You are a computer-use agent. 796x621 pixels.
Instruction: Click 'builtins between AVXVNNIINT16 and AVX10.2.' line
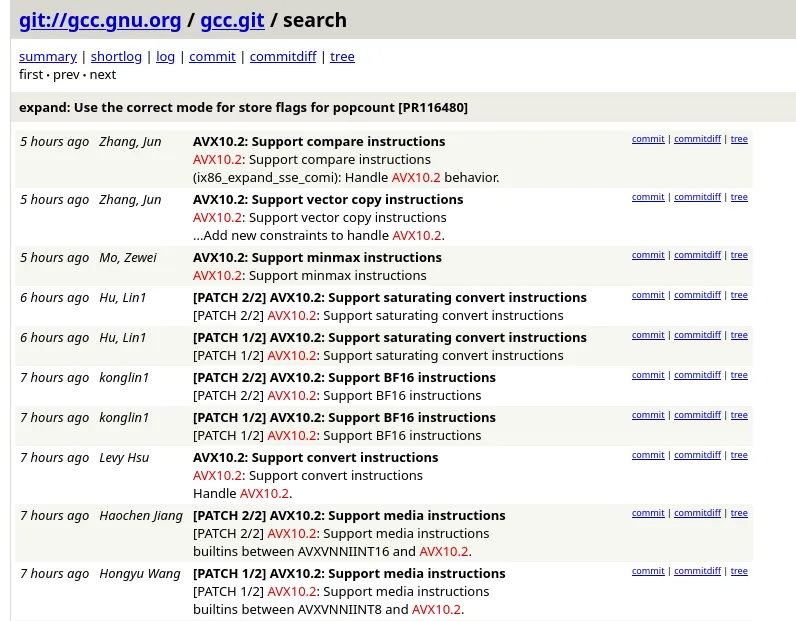333,551
